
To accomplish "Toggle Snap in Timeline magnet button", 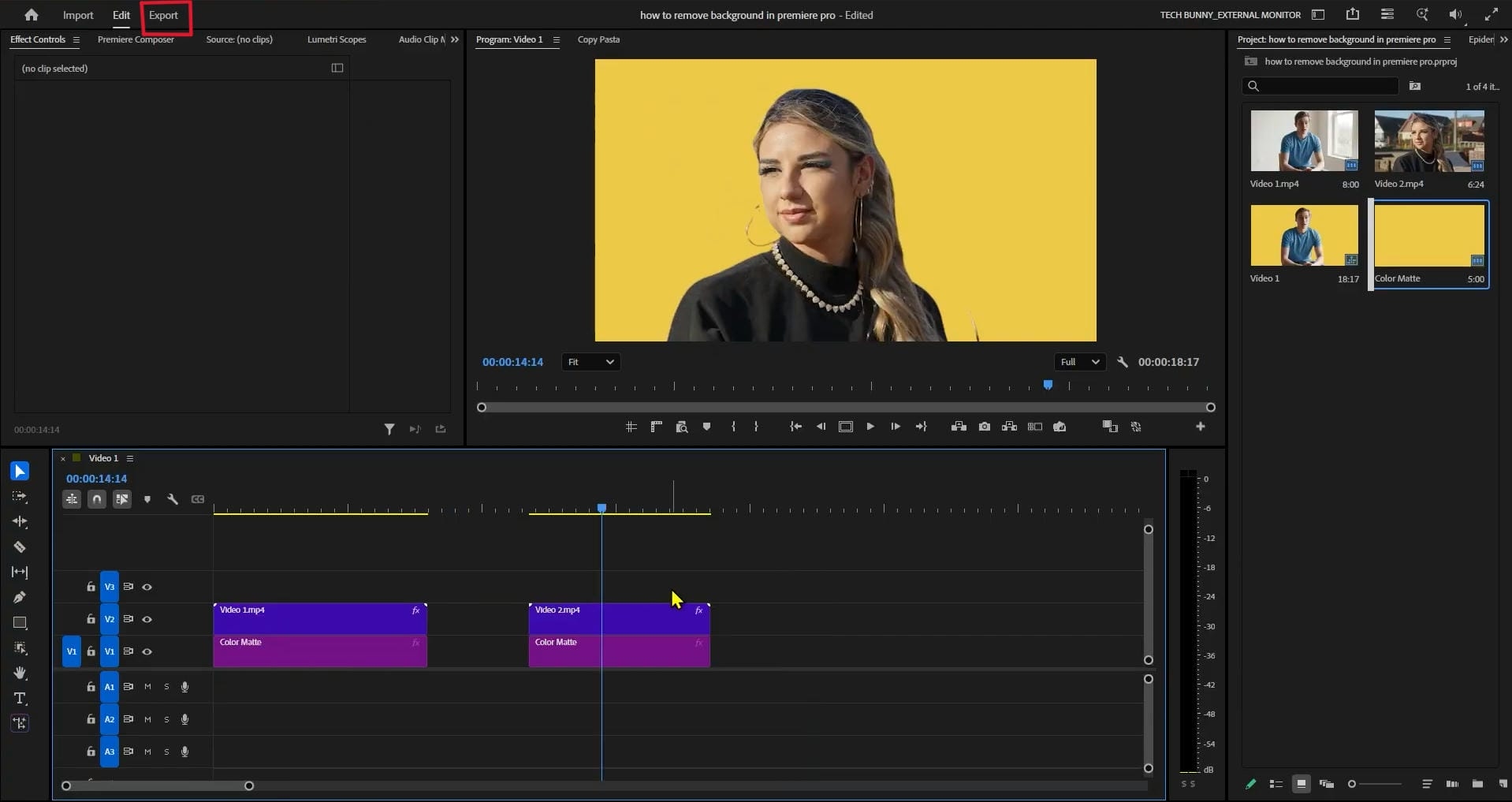I will [x=97, y=499].
